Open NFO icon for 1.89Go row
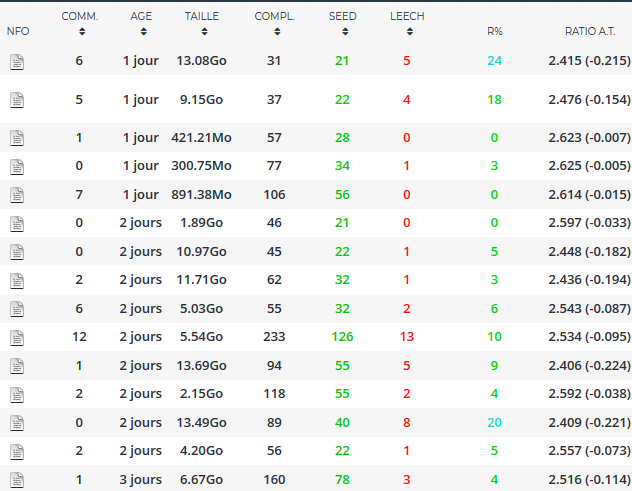Image resolution: width=632 pixels, height=491 pixels. [x=17, y=224]
